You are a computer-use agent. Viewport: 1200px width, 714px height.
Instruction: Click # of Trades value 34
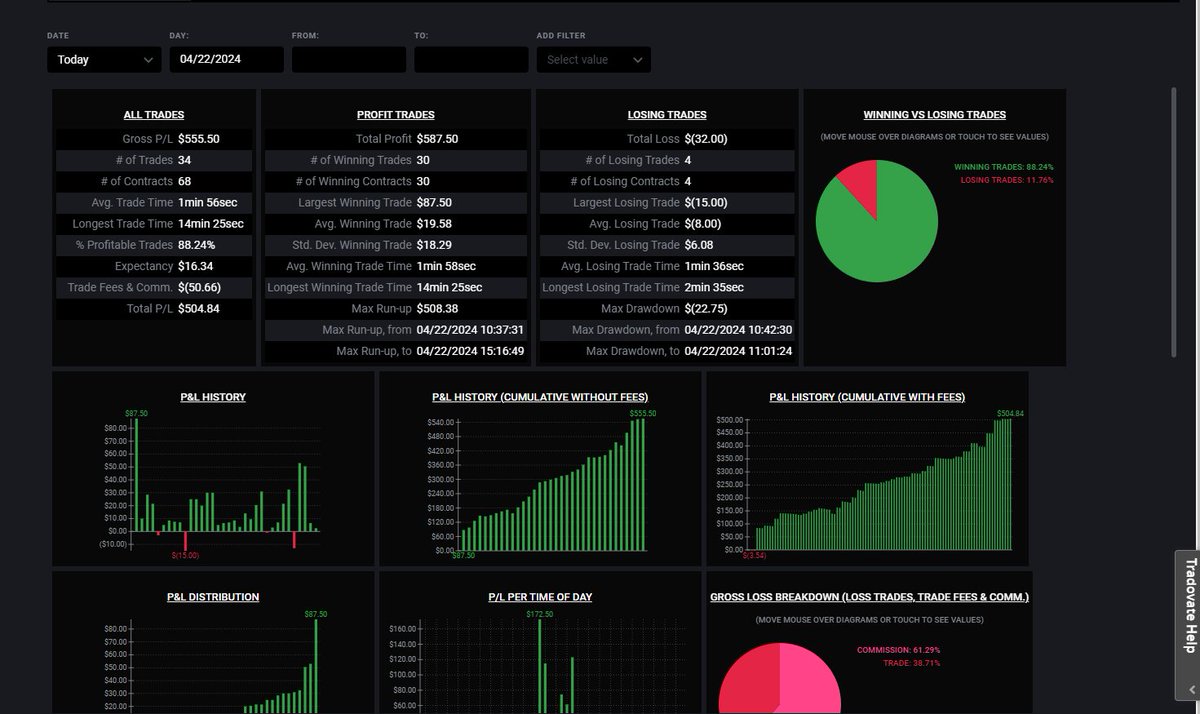click(185, 160)
